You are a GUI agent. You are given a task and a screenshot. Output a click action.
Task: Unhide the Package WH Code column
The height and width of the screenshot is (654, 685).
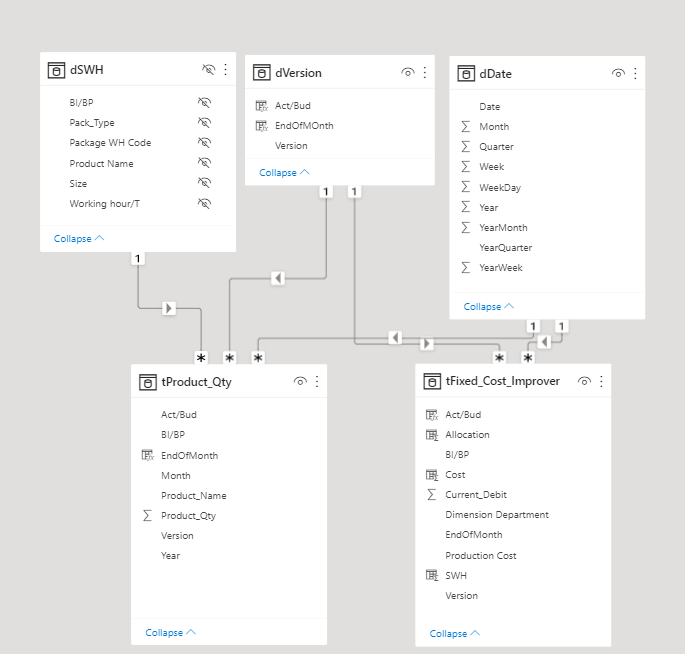(204, 143)
